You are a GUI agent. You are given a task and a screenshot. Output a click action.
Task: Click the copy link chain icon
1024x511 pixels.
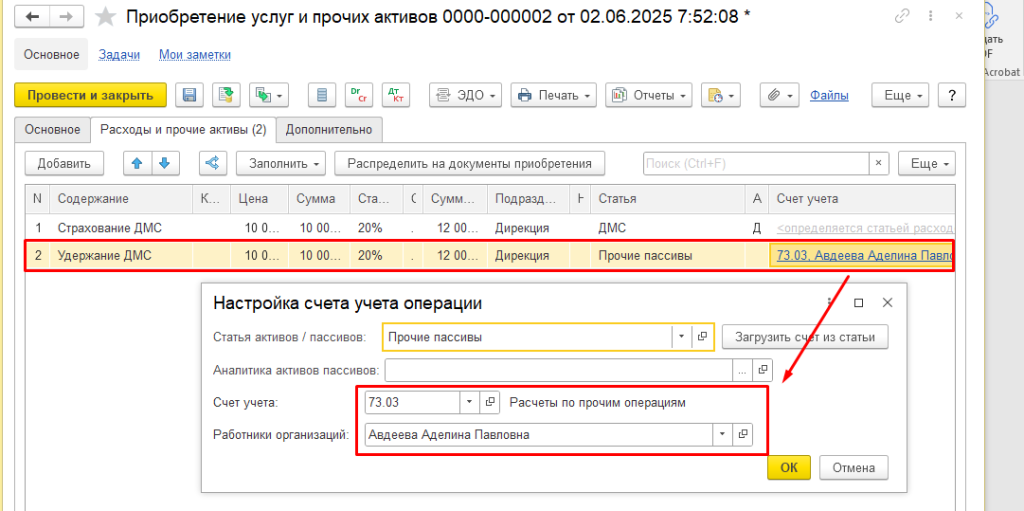903,16
